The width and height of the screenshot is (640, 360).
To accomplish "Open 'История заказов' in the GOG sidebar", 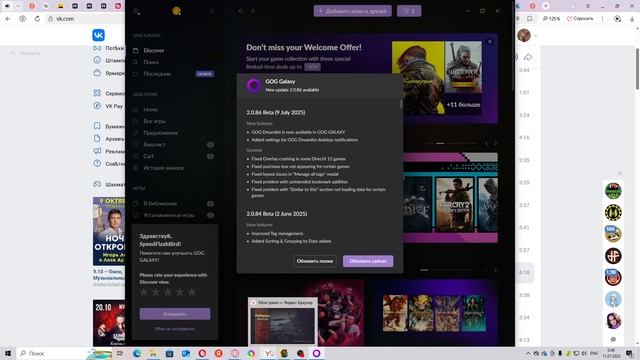I will tap(163, 168).
